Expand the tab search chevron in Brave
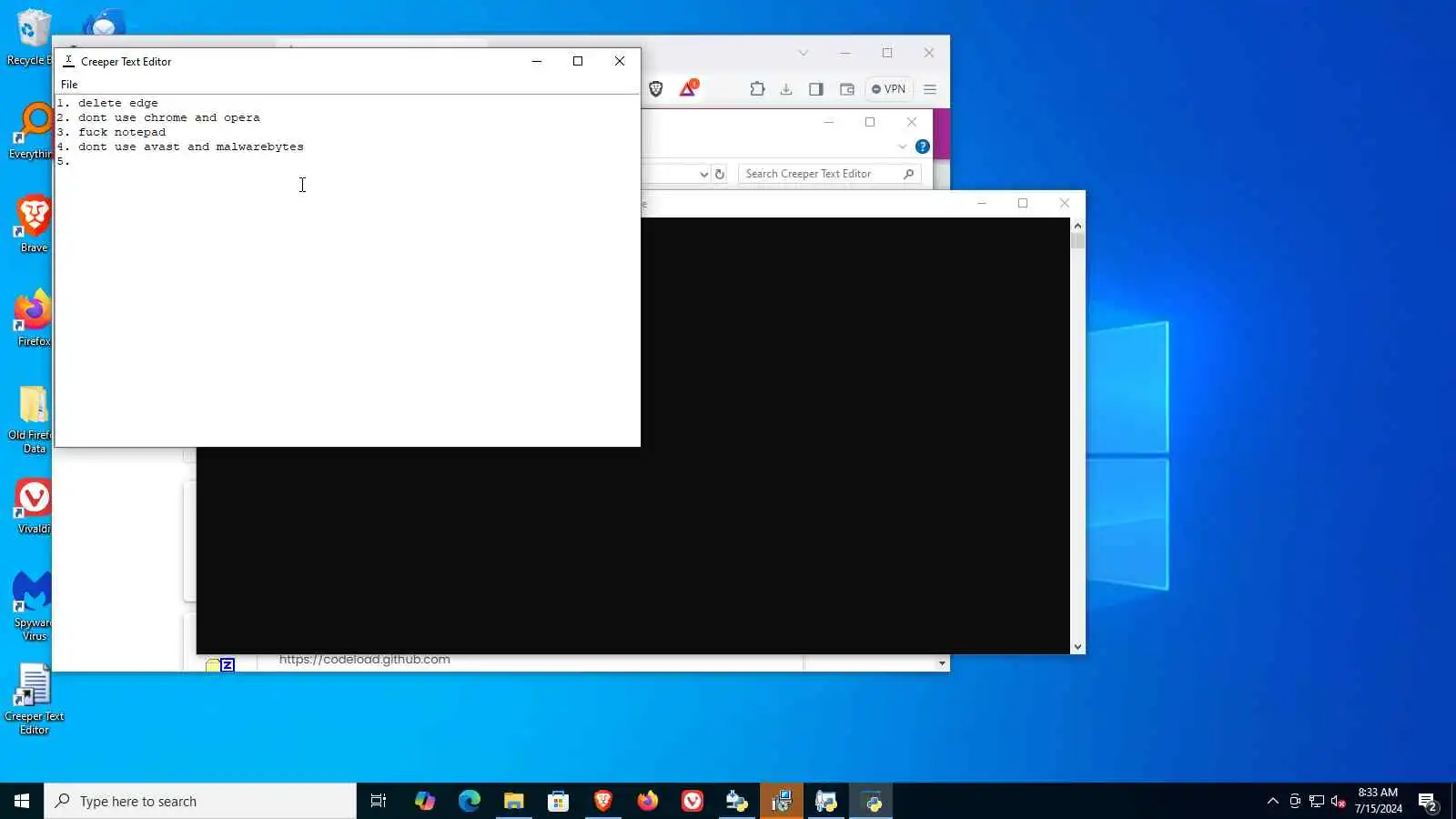 (x=803, y=53)
